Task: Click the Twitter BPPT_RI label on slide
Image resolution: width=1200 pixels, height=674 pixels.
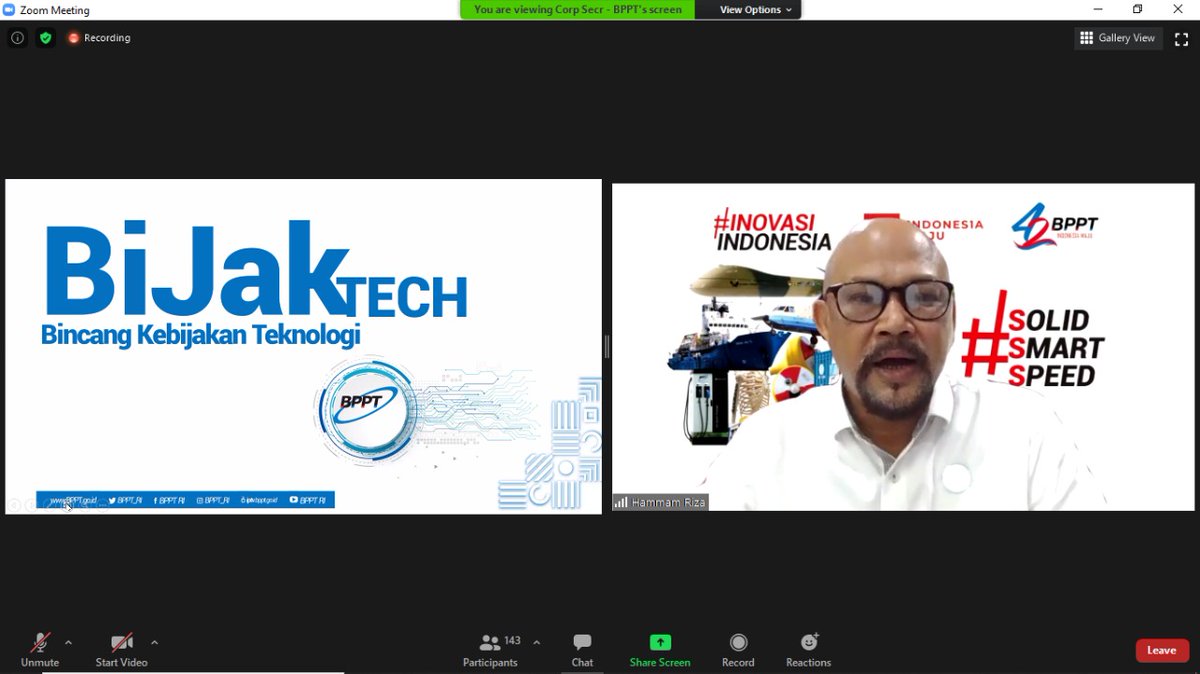Action: (x=125, y=500)
